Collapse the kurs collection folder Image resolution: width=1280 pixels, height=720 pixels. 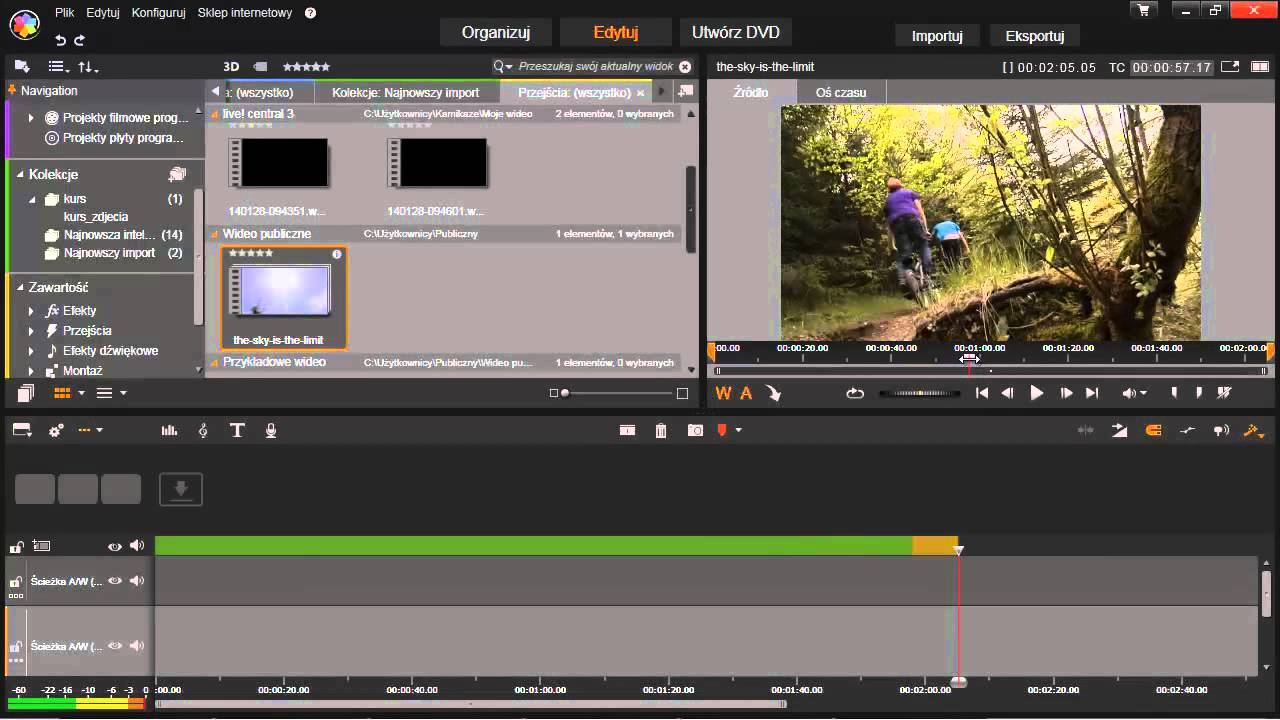[33, 199]
